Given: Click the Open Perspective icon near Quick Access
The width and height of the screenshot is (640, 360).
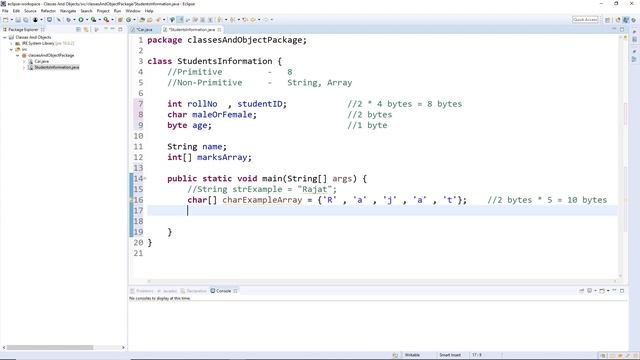Looking at the screenshot, I should pyautogui.click(x=607, y=20).
